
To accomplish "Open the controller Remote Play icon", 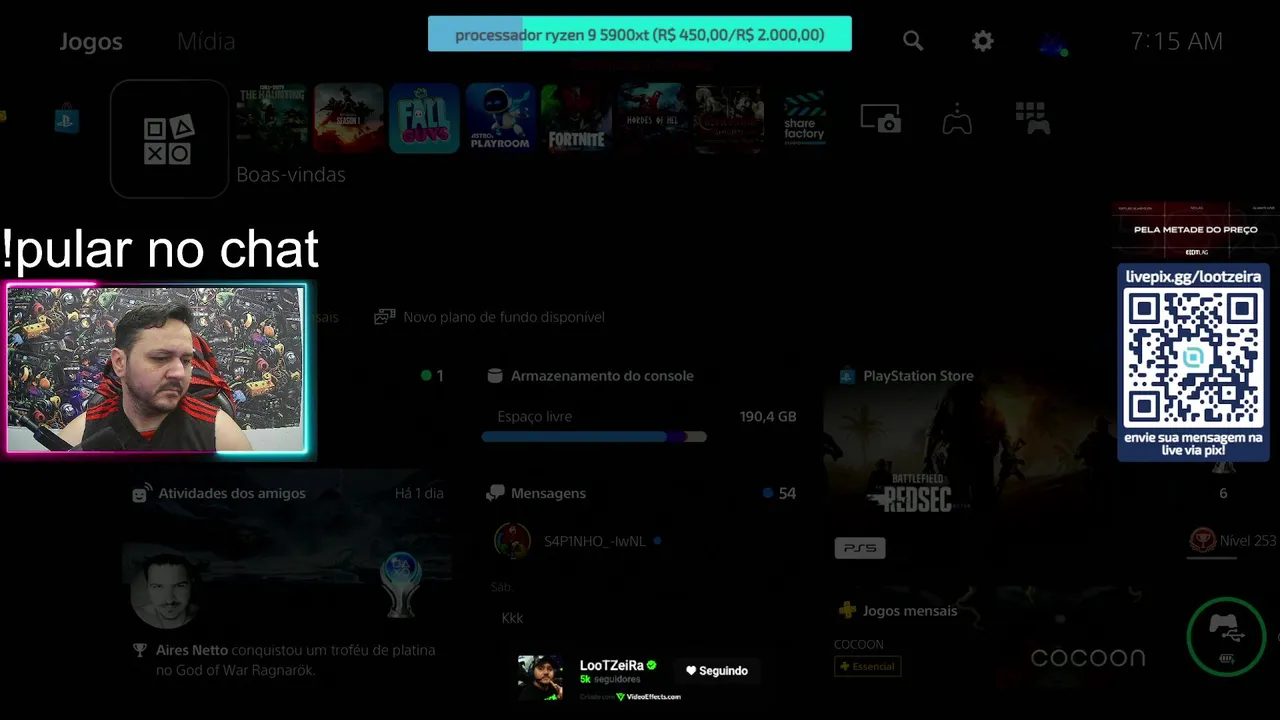I will (957, 119).
